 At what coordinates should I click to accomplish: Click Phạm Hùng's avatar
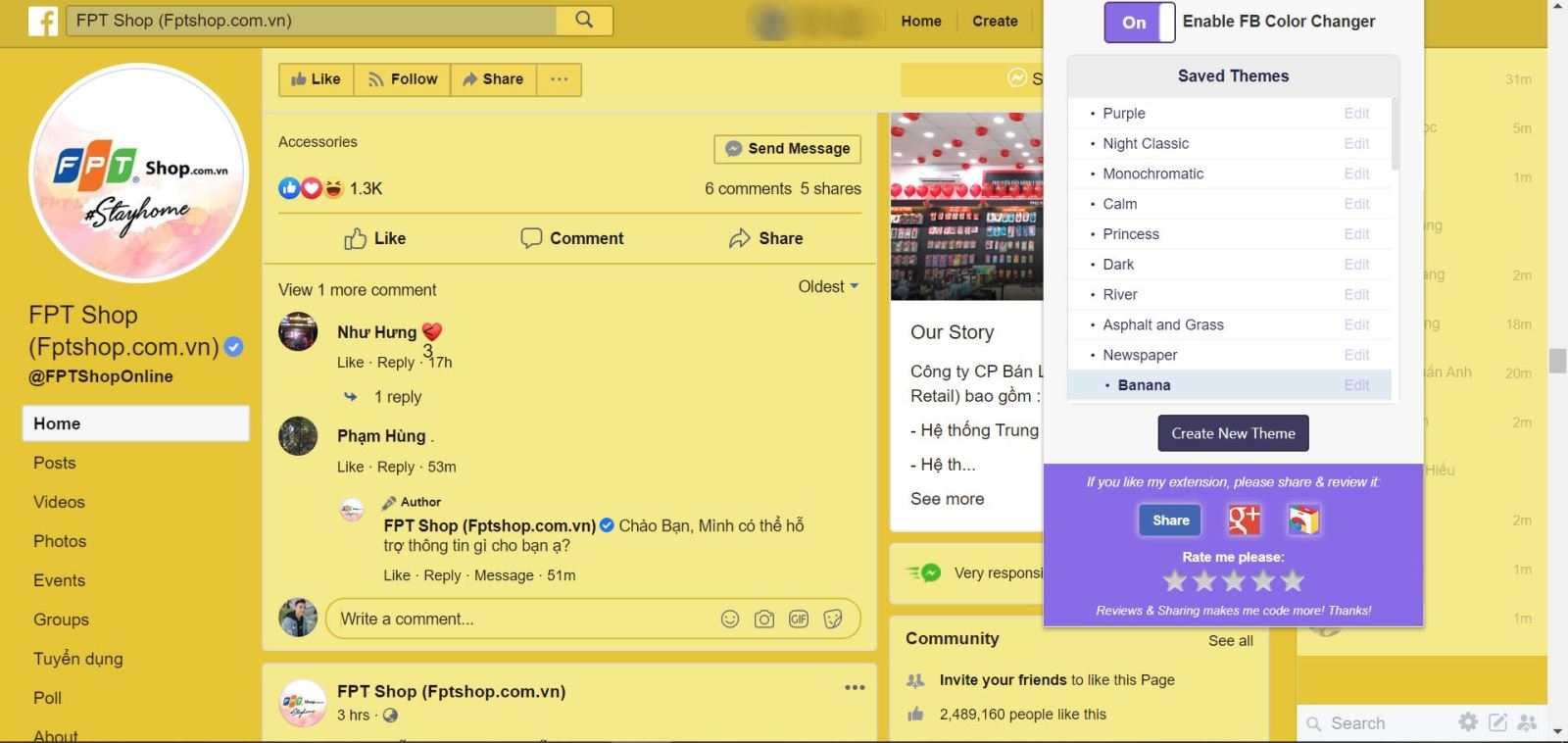click(298, 436)
